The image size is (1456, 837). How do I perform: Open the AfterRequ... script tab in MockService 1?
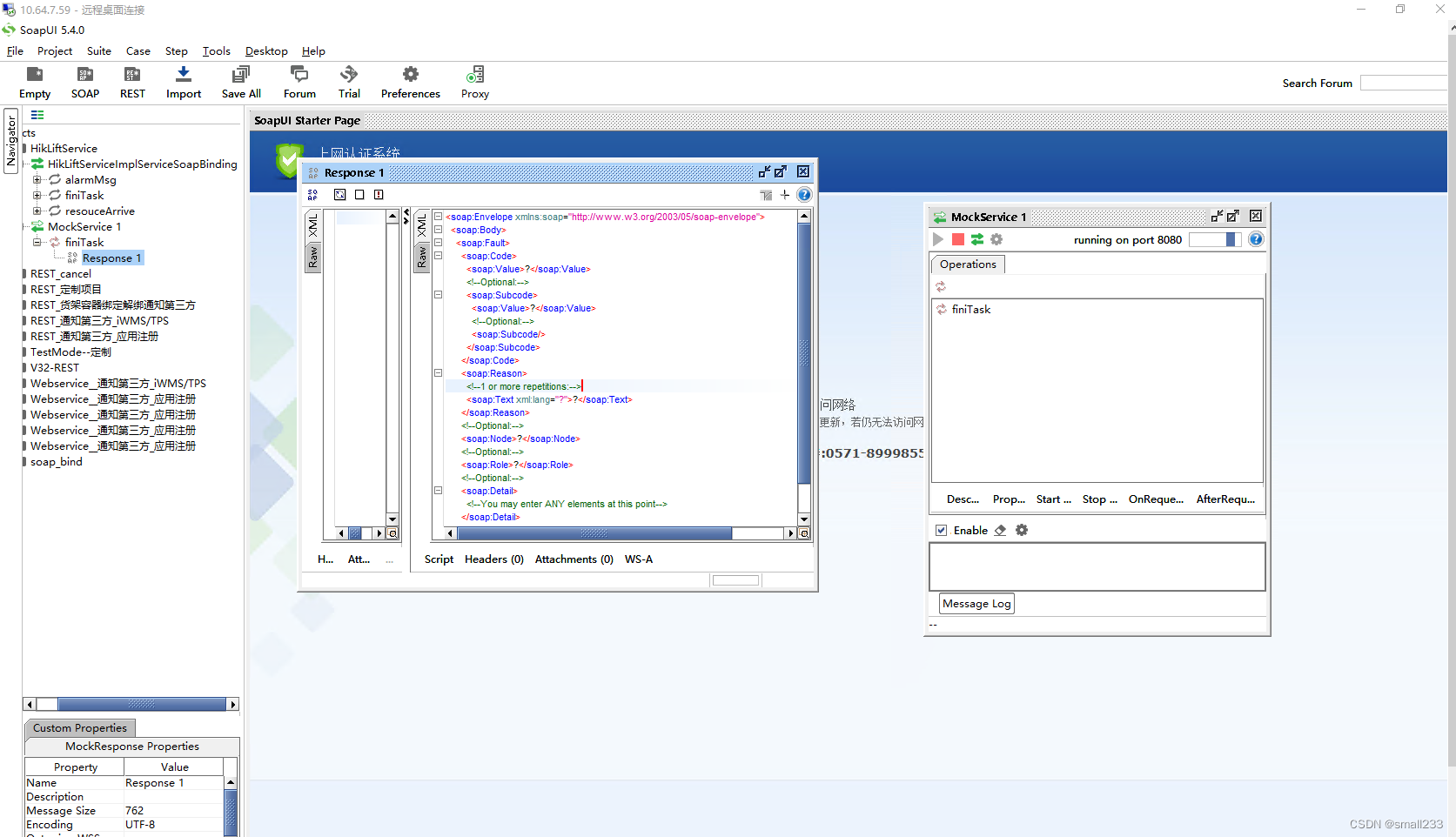click(x=1225, y=499)
